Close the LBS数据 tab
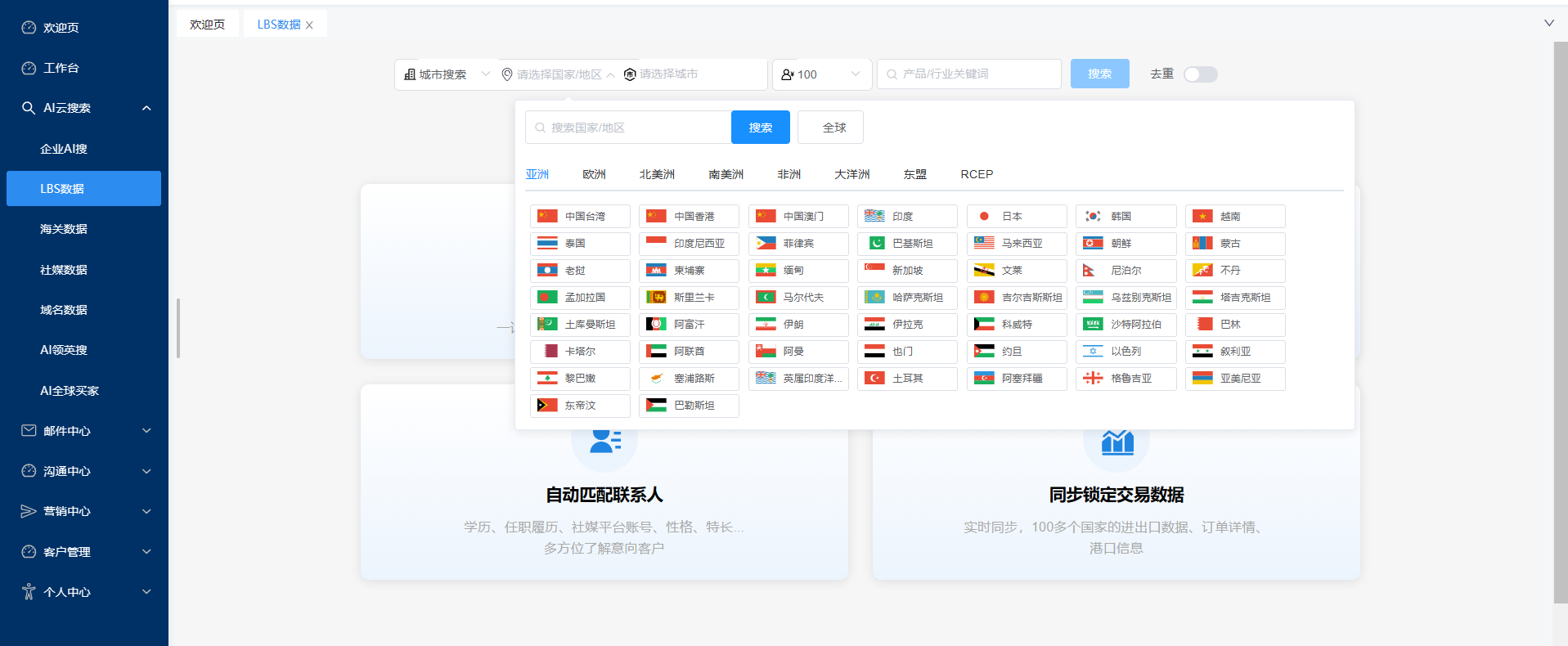 pyautogui.click(x=309, y=25)
